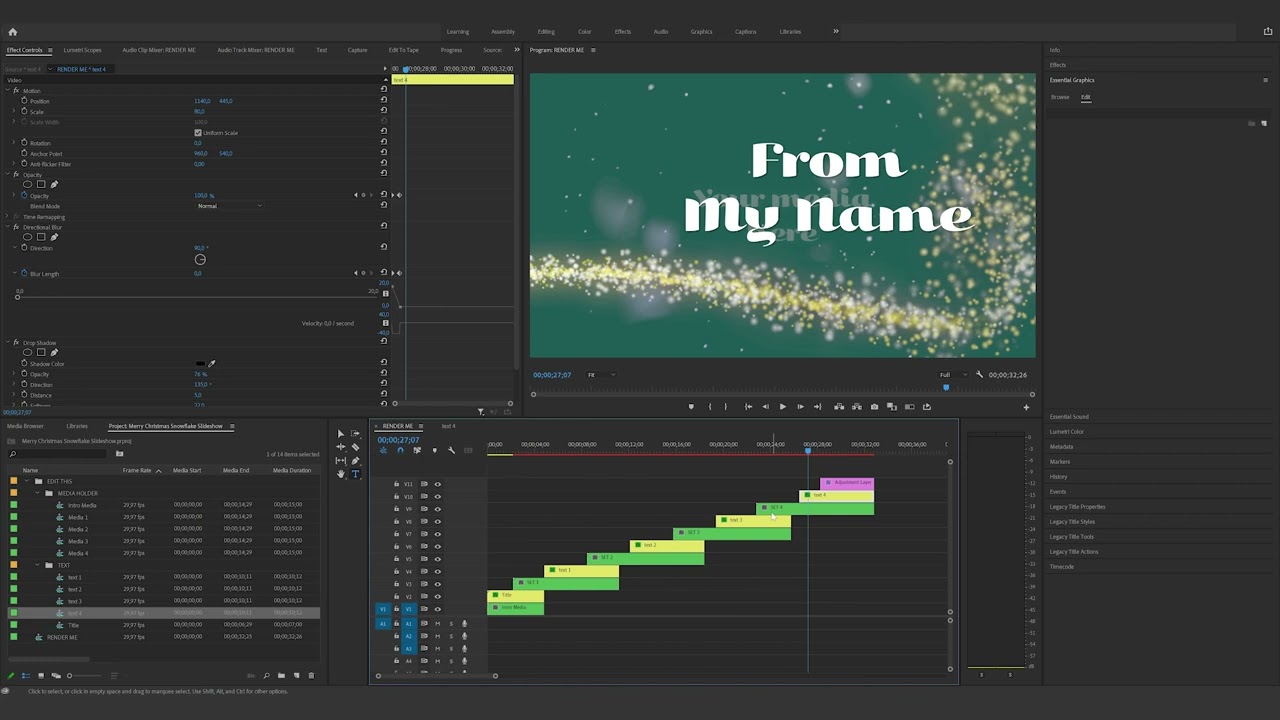
Task: Toggle lock on track V10
Action: [396, 497]
